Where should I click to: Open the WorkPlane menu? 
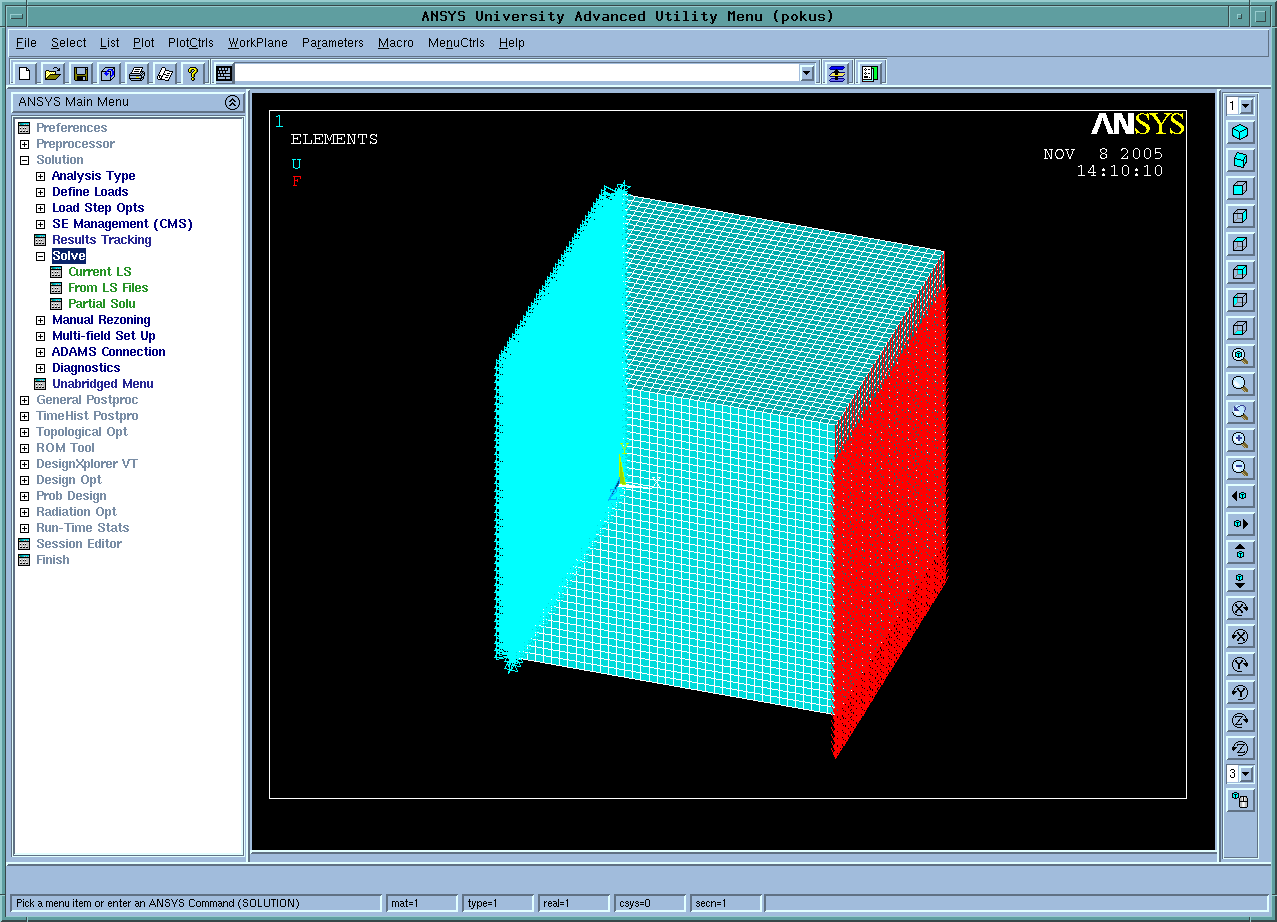click(258, 43)
